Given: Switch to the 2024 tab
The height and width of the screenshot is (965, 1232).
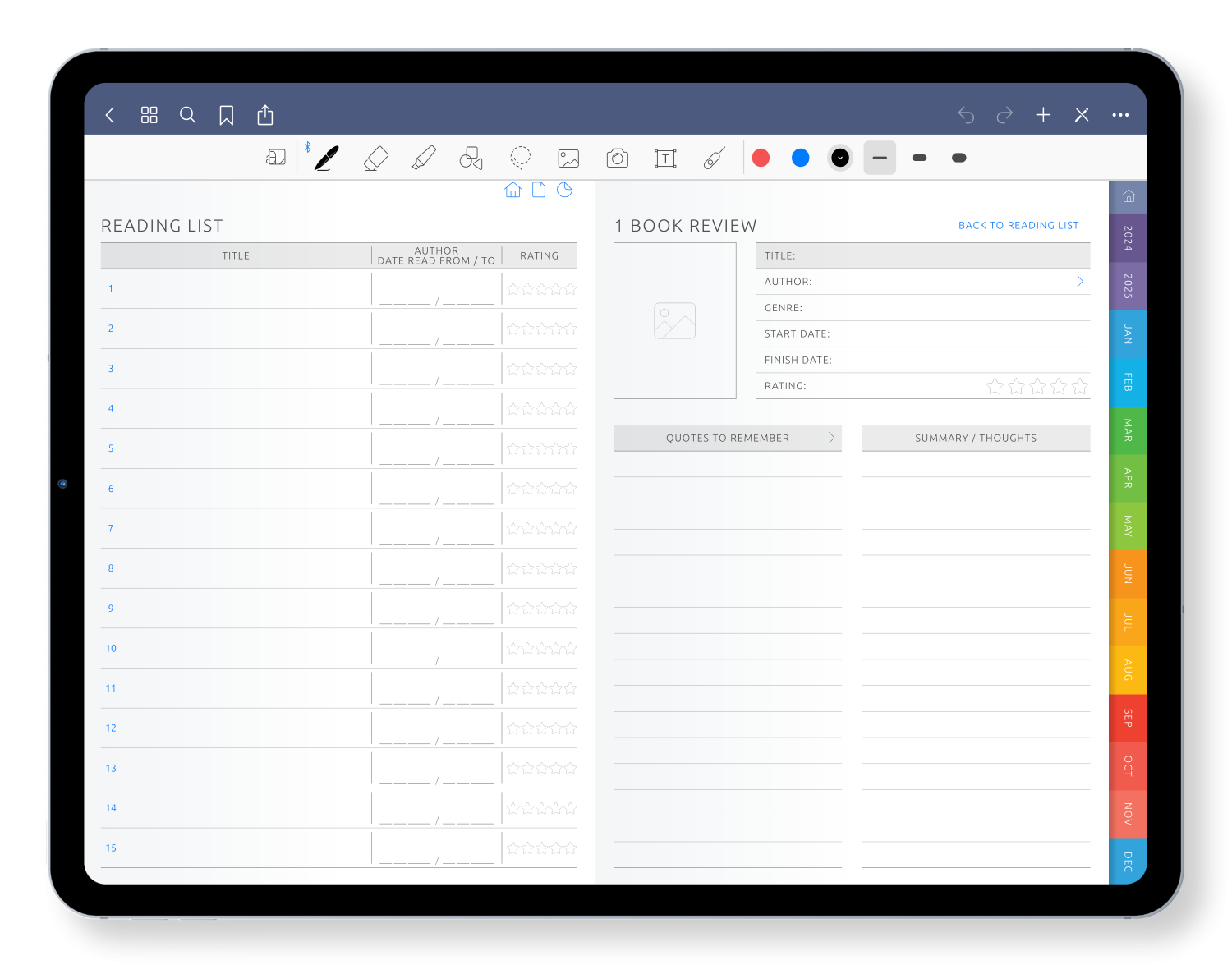Looking at the screenshot, I should click(x=1129, y=238).
